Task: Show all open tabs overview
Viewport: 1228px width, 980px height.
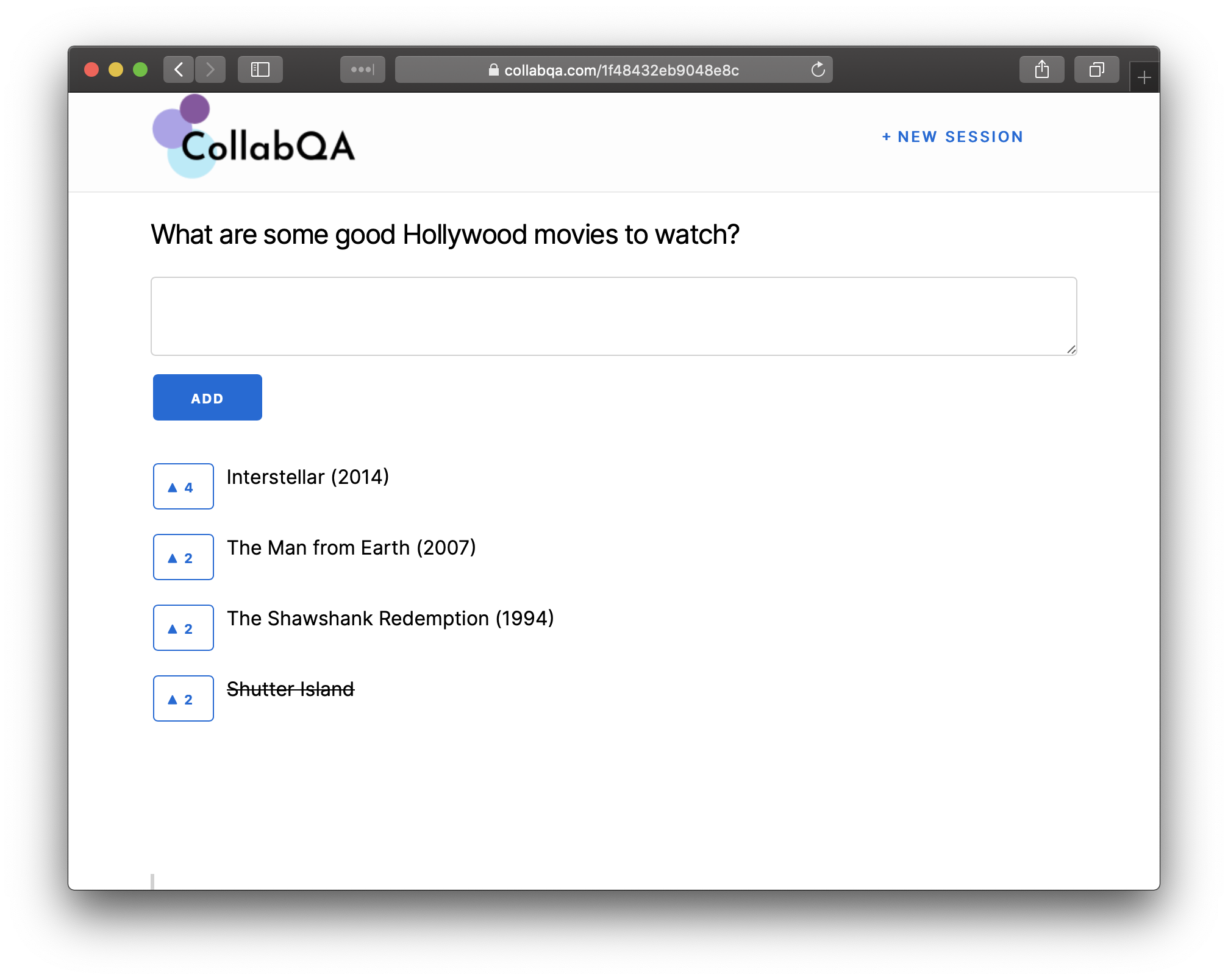Action: coord(1096,69)
